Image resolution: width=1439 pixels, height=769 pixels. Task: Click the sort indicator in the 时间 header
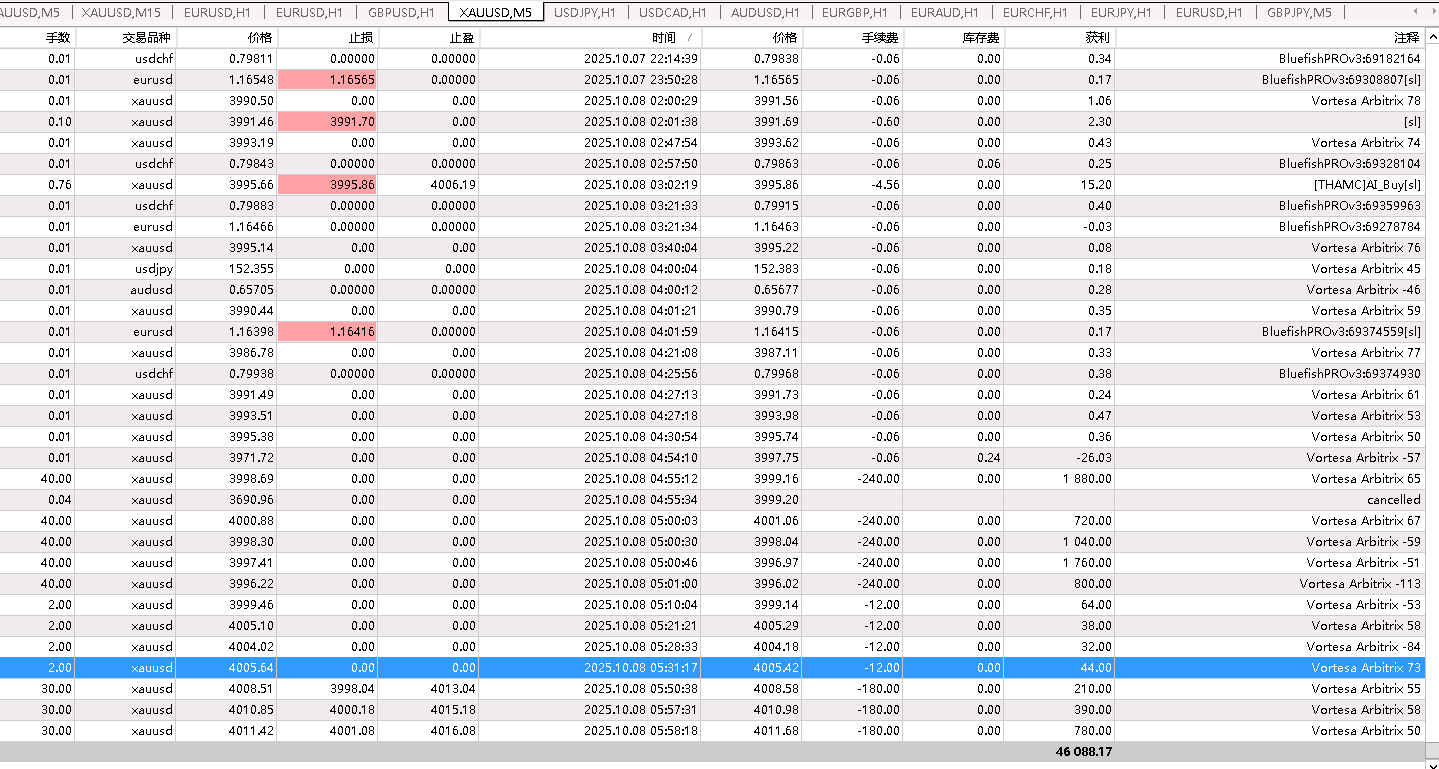pos(689,37)
